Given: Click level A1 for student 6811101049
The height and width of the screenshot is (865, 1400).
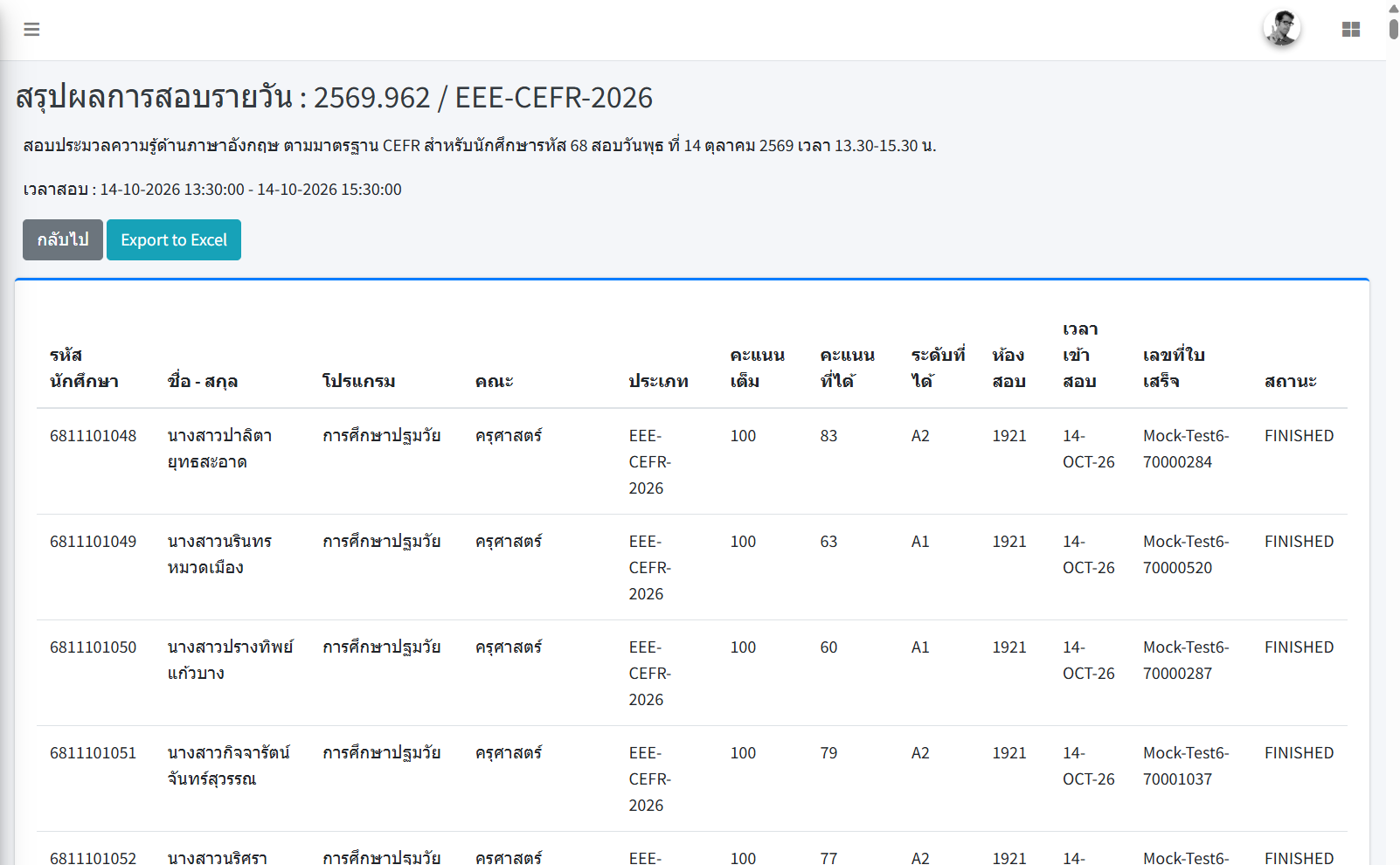Looking at the screenshot, I should 920,541.
